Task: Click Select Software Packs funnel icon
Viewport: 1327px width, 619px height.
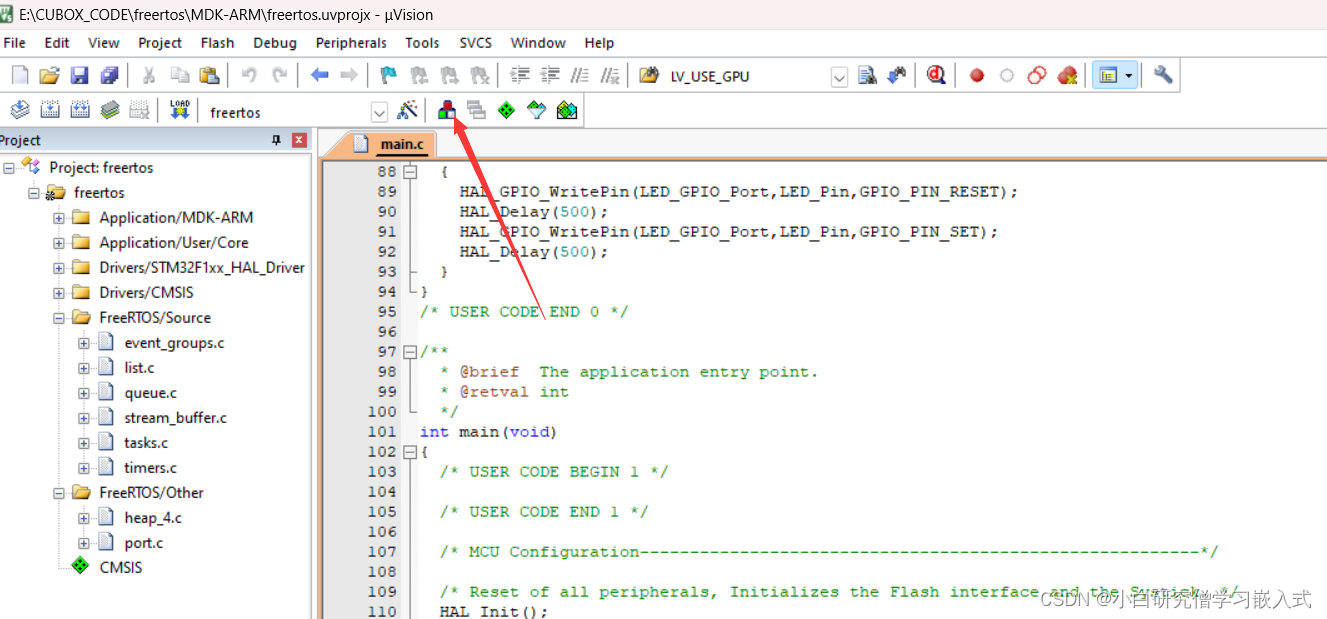Action: click(x=537, y=110)
